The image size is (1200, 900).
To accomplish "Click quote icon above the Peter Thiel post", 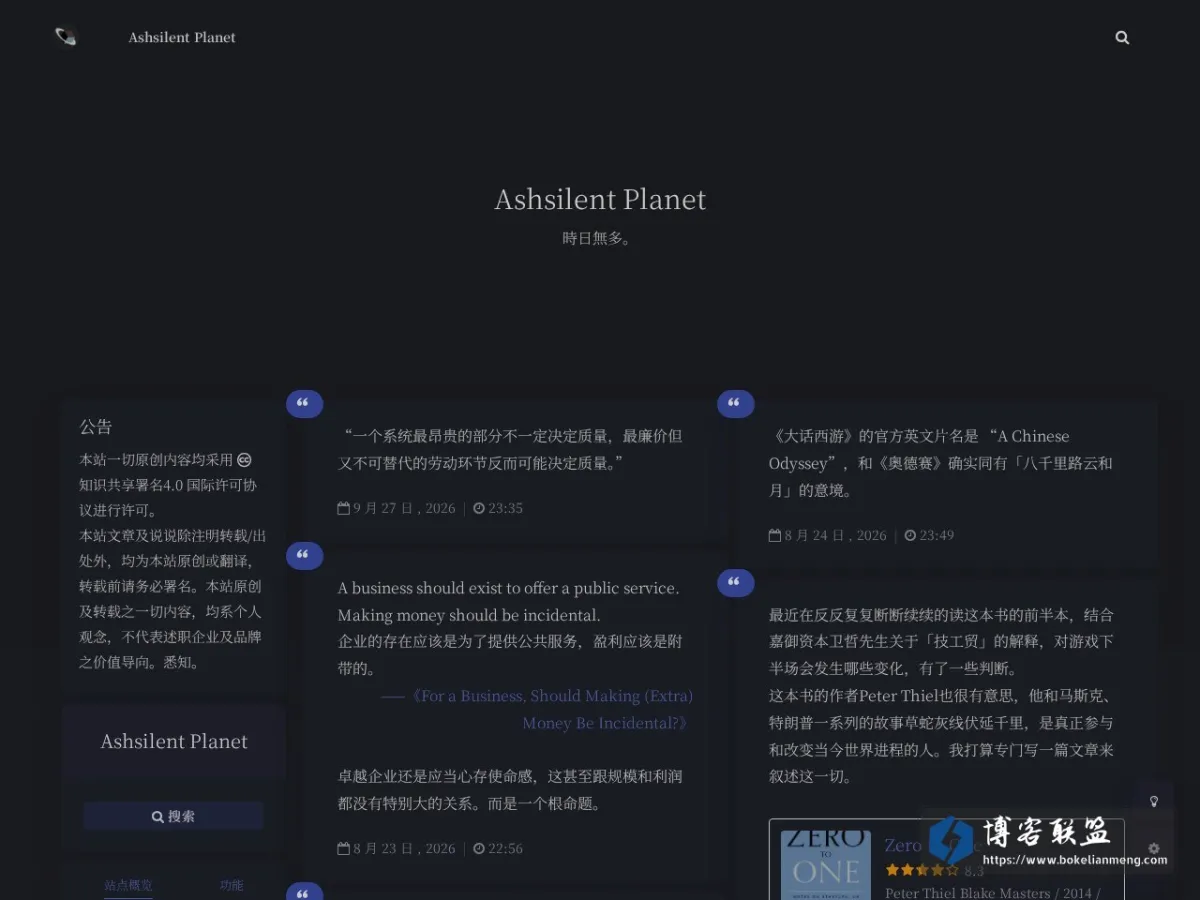I will (x=735, y=583).
